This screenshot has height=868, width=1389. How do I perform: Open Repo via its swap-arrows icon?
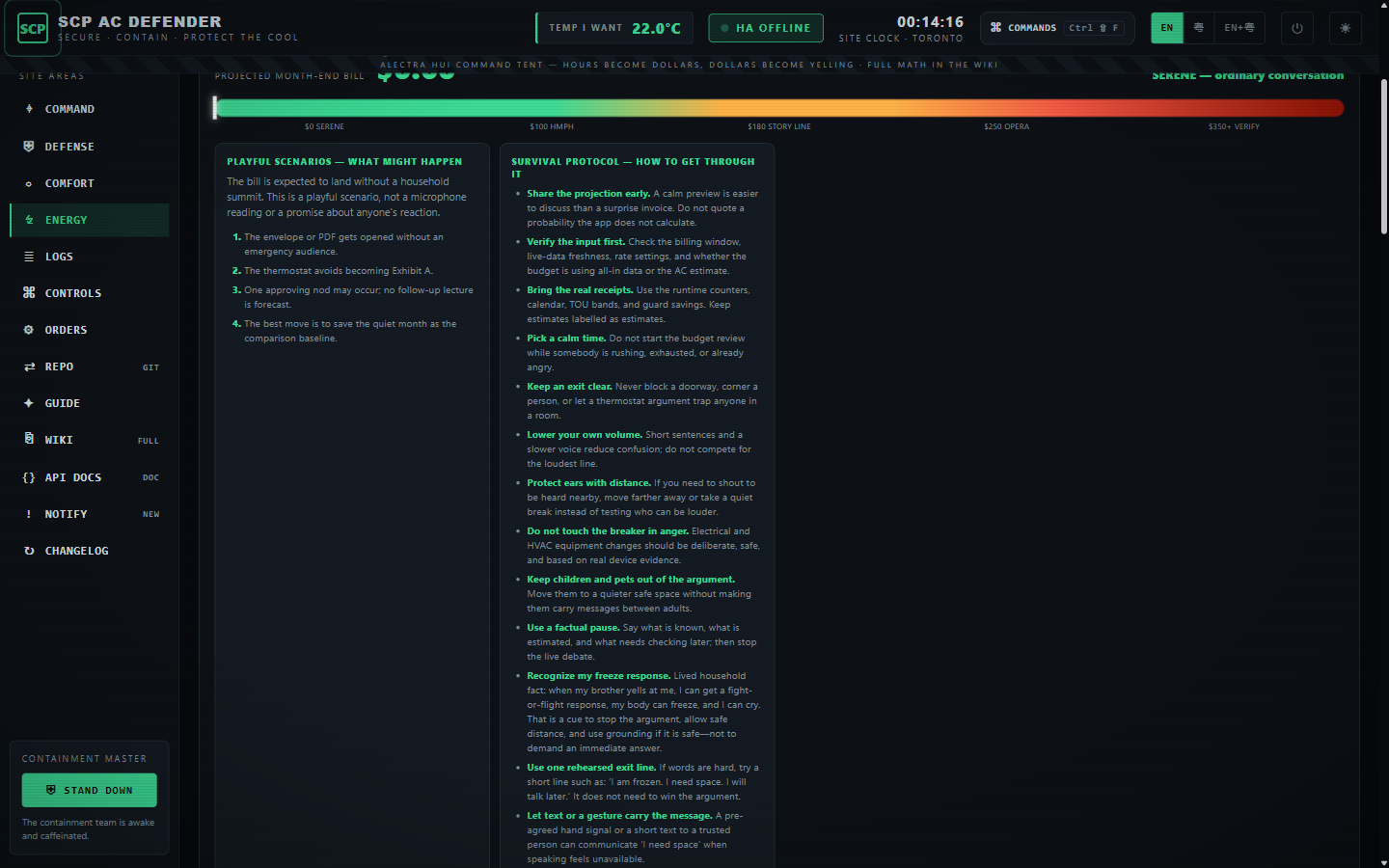[29, 366]
